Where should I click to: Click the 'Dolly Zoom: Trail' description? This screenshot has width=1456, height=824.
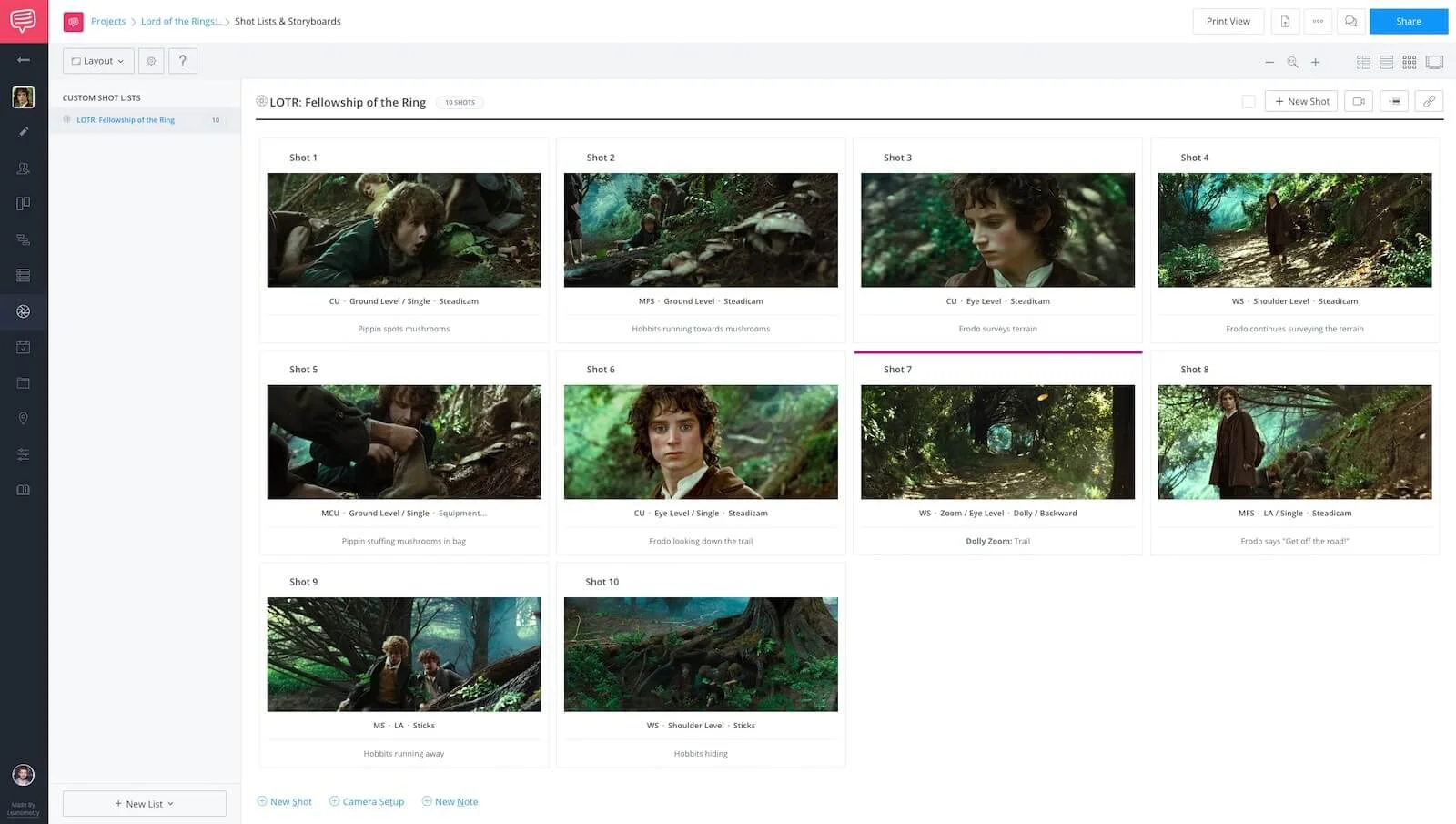tap(998, 541)
